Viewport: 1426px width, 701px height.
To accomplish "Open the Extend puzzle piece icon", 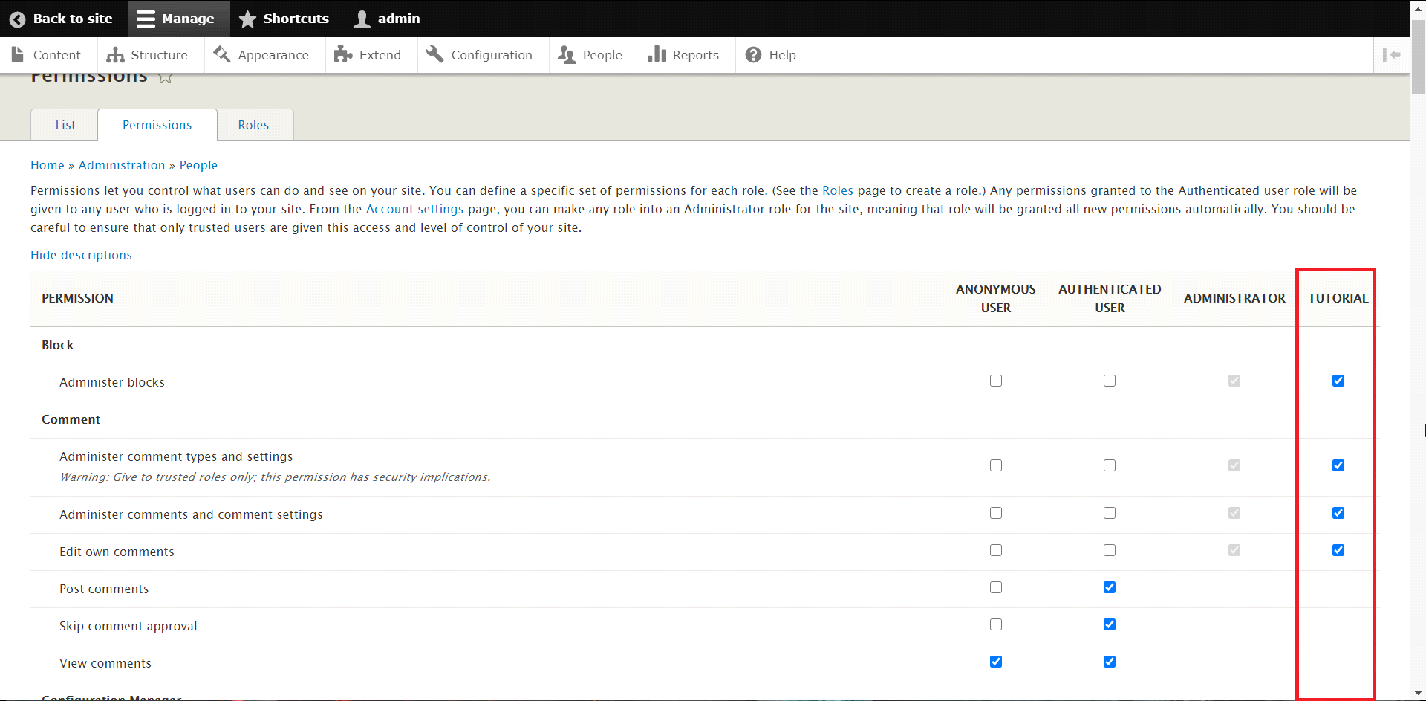I will (343, 55).
